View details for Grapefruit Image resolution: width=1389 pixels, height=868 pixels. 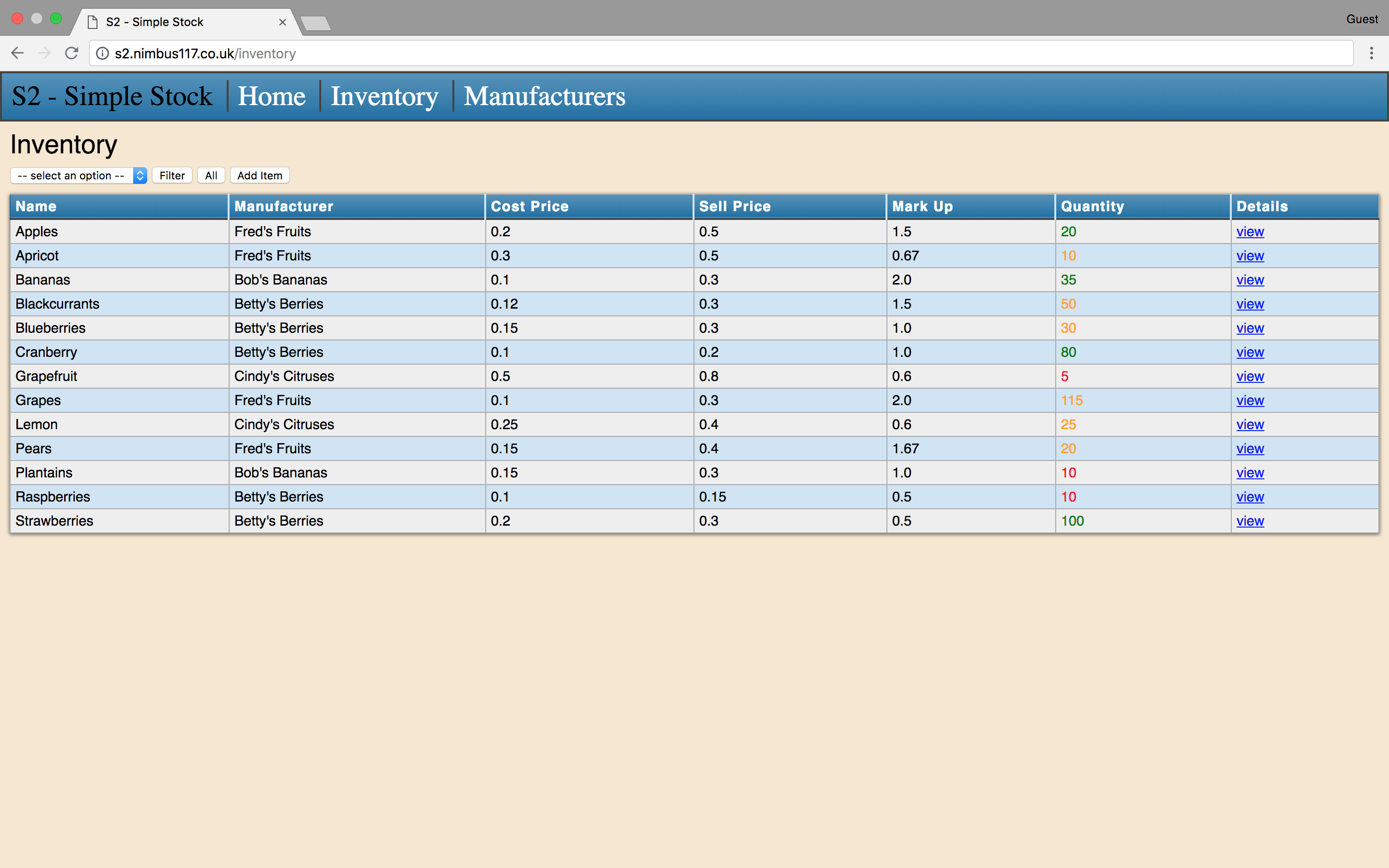1250,377
